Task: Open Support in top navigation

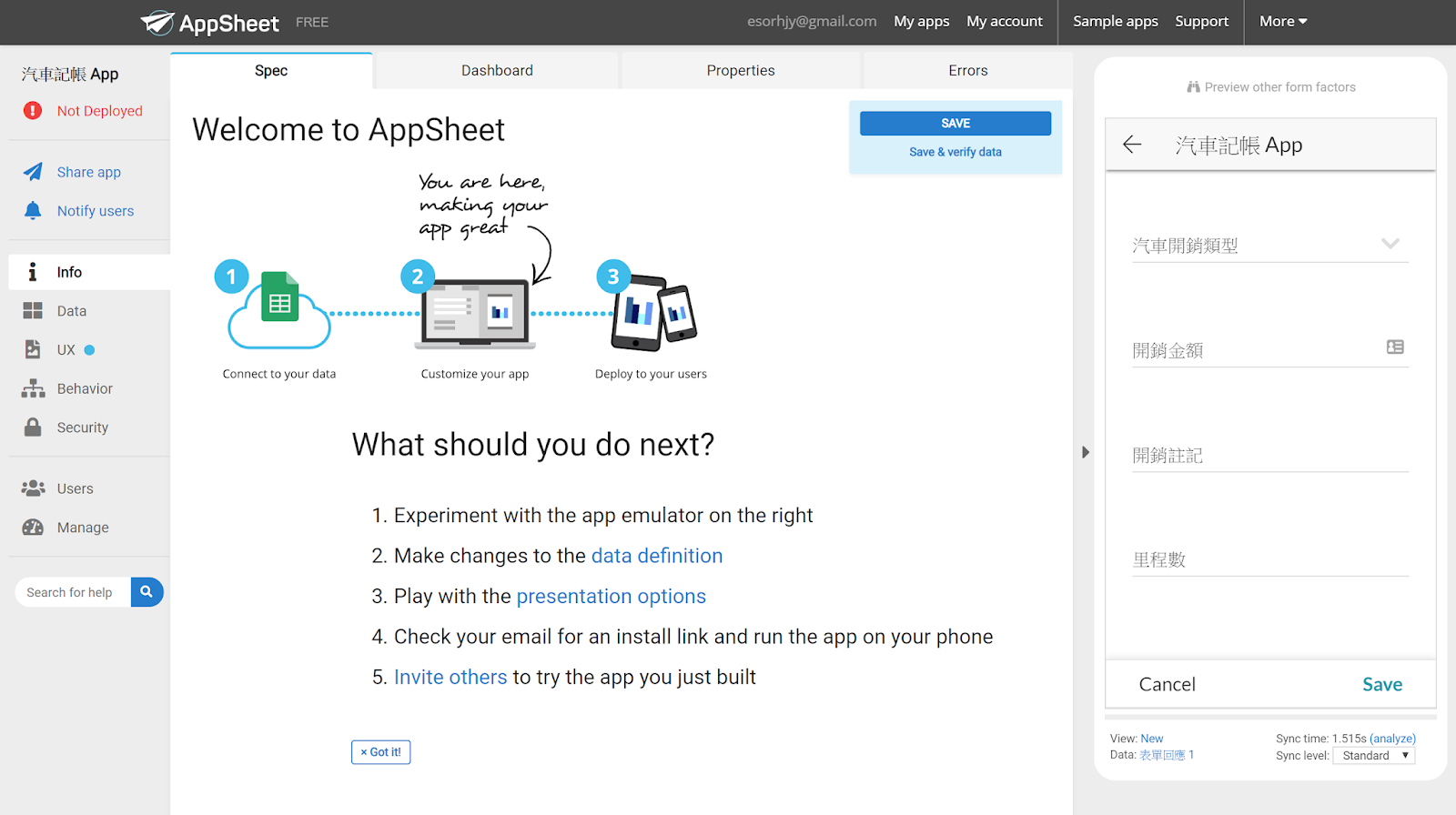Action: pos(1201,21)
